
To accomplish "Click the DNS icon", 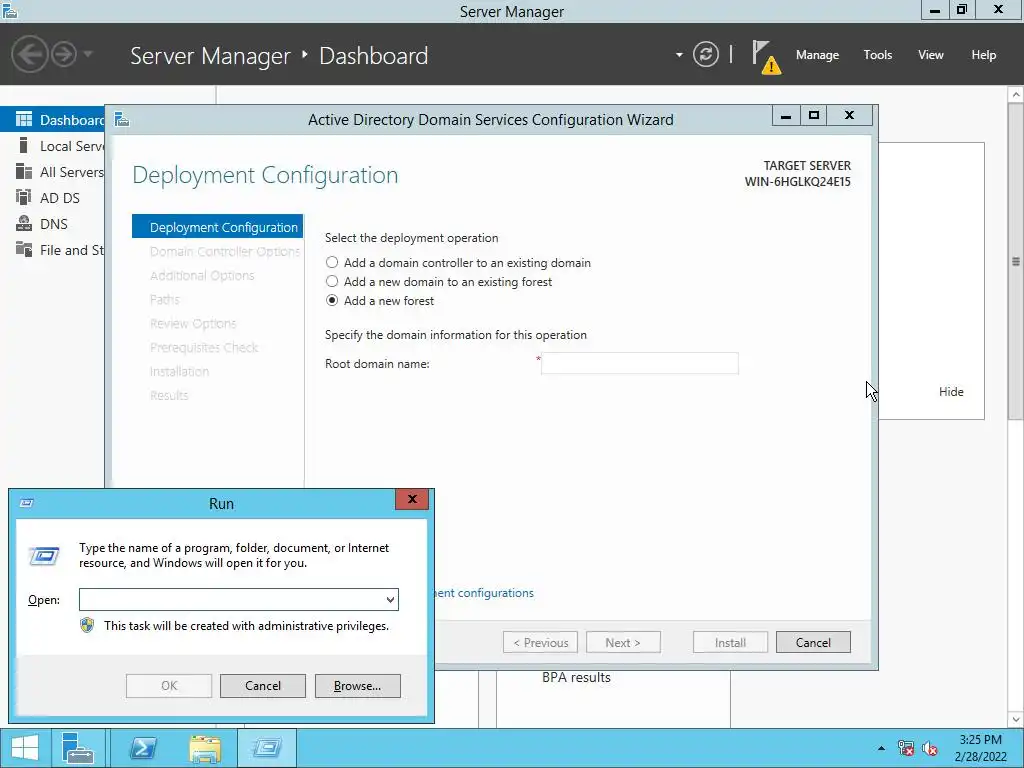I will (24, 223).
